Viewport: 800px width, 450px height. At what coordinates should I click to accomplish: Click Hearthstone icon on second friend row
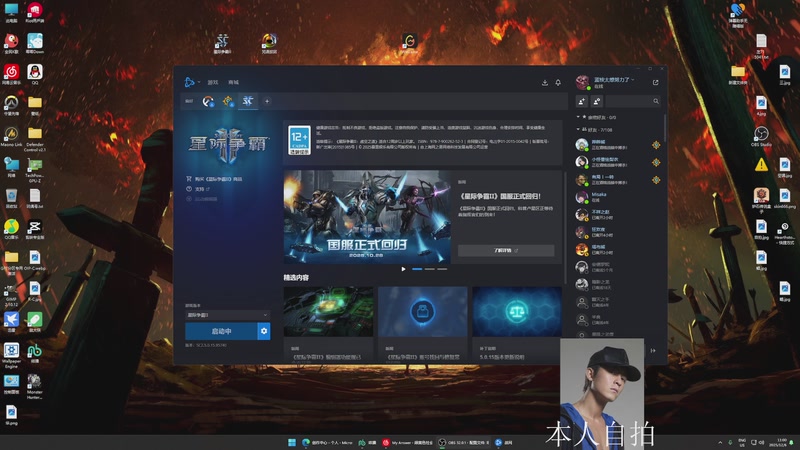pyautogui.click(x=656, y=162)
